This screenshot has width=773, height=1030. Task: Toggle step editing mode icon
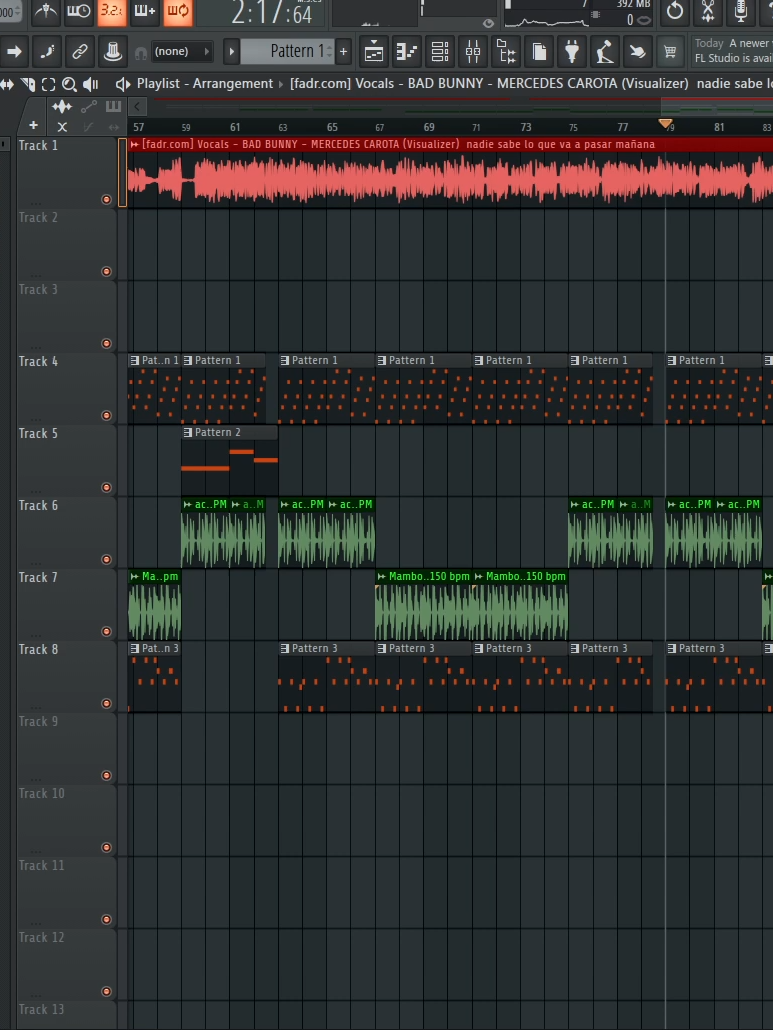point(47,51)
